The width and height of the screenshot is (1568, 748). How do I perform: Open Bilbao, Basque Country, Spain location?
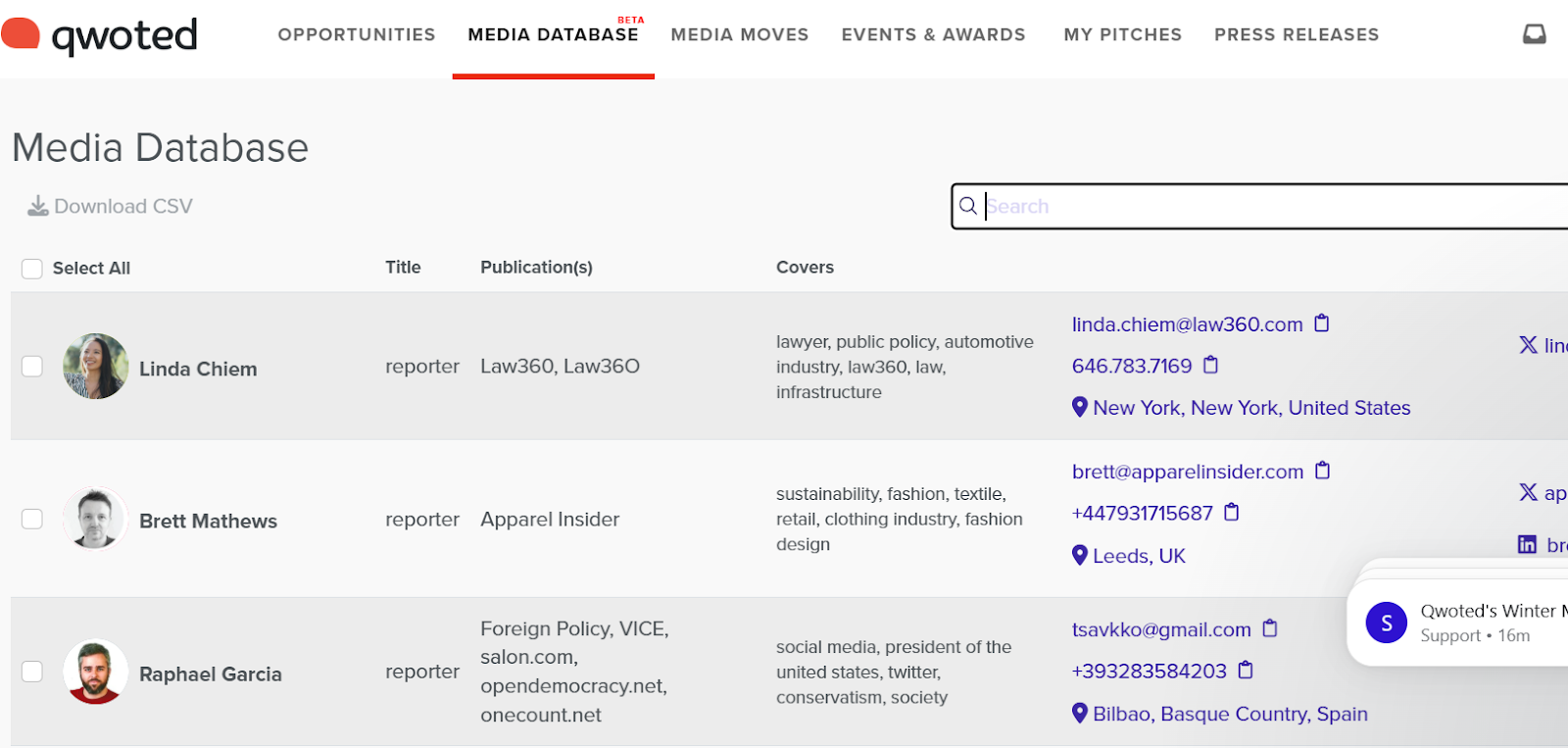point(1230,714)
